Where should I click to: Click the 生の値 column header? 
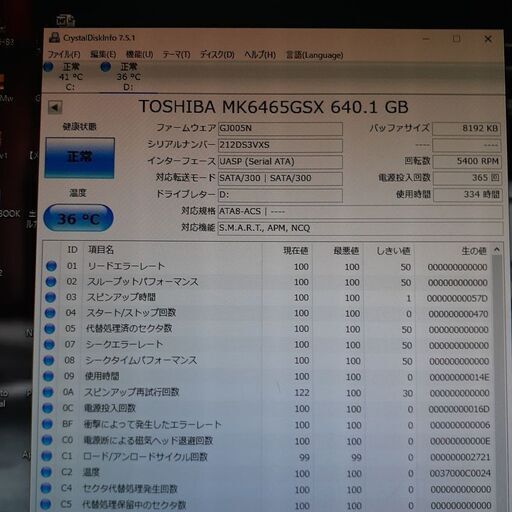click(474, 251)
